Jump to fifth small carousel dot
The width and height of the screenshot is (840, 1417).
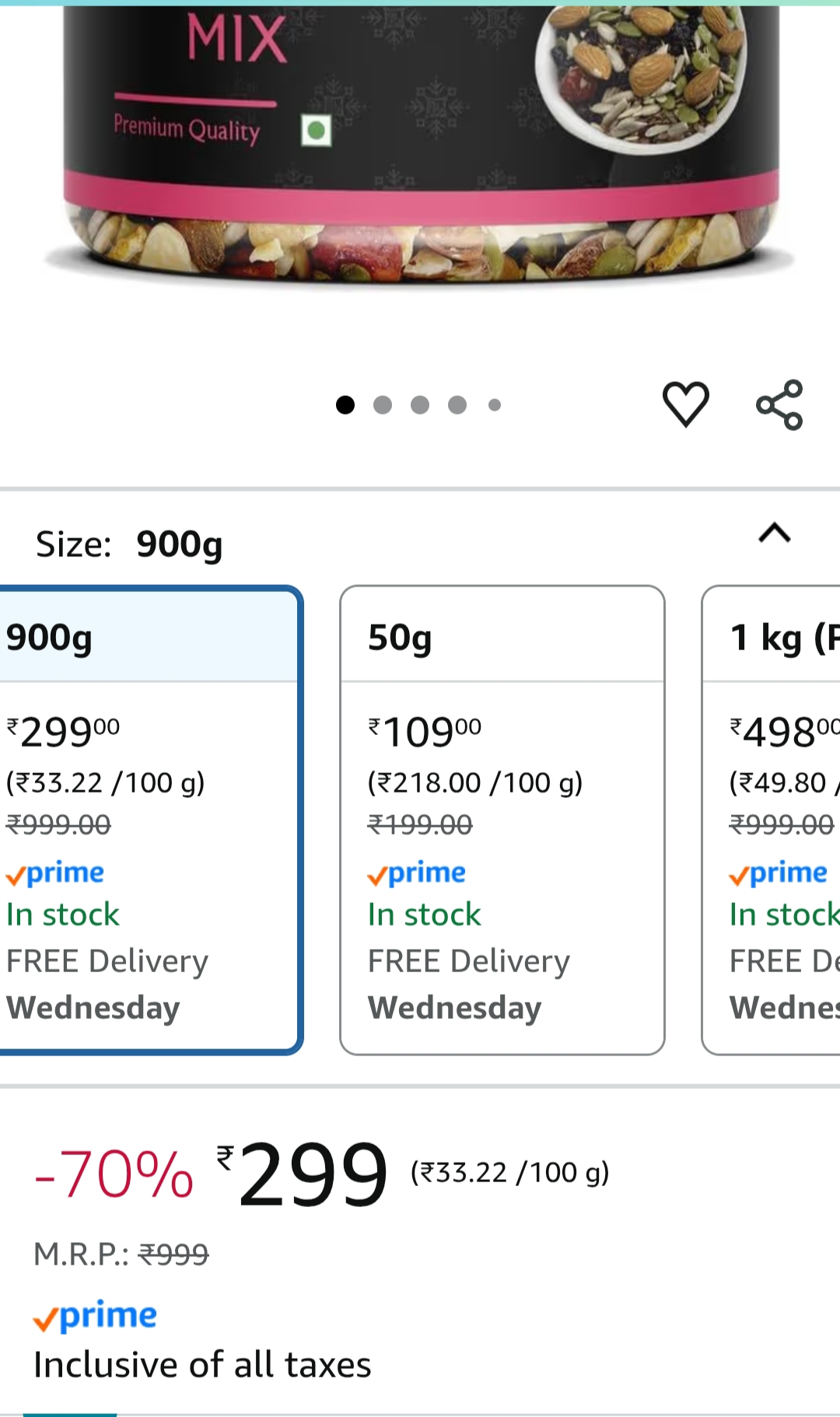point(495,405)
